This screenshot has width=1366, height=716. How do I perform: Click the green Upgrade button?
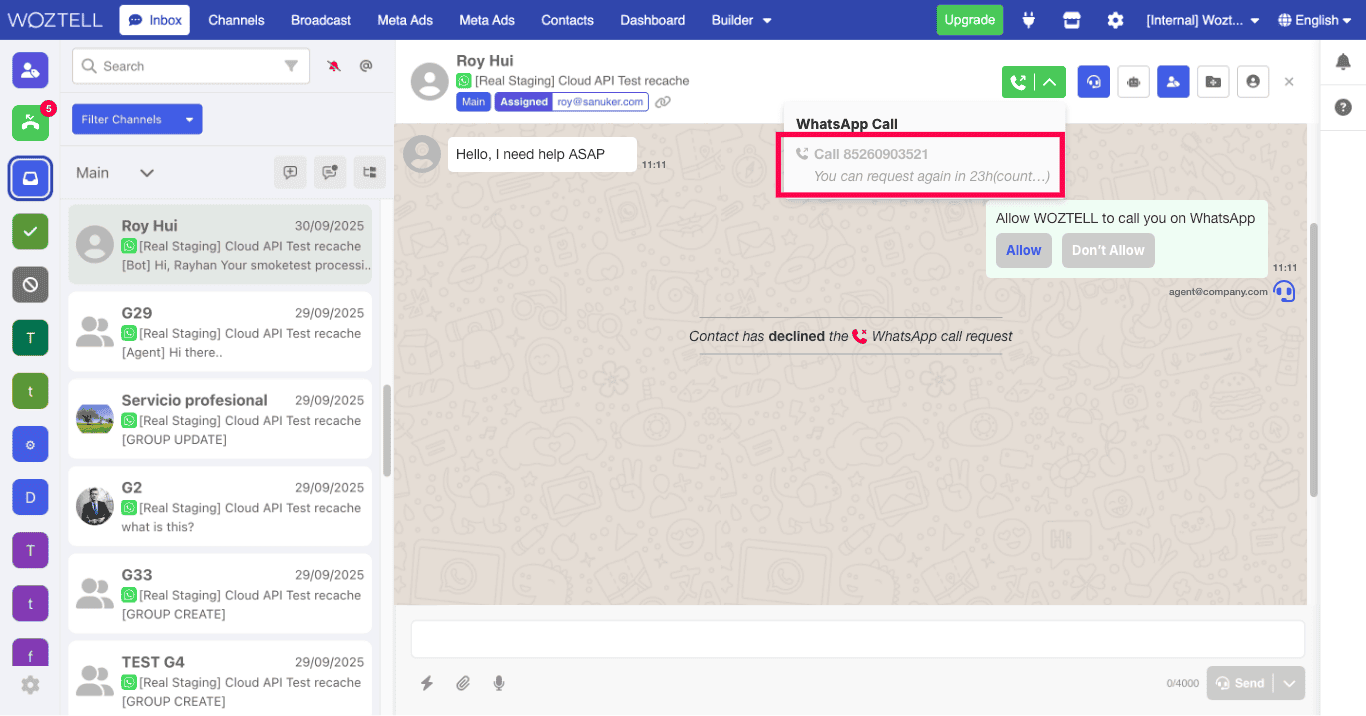coord(969,20)
